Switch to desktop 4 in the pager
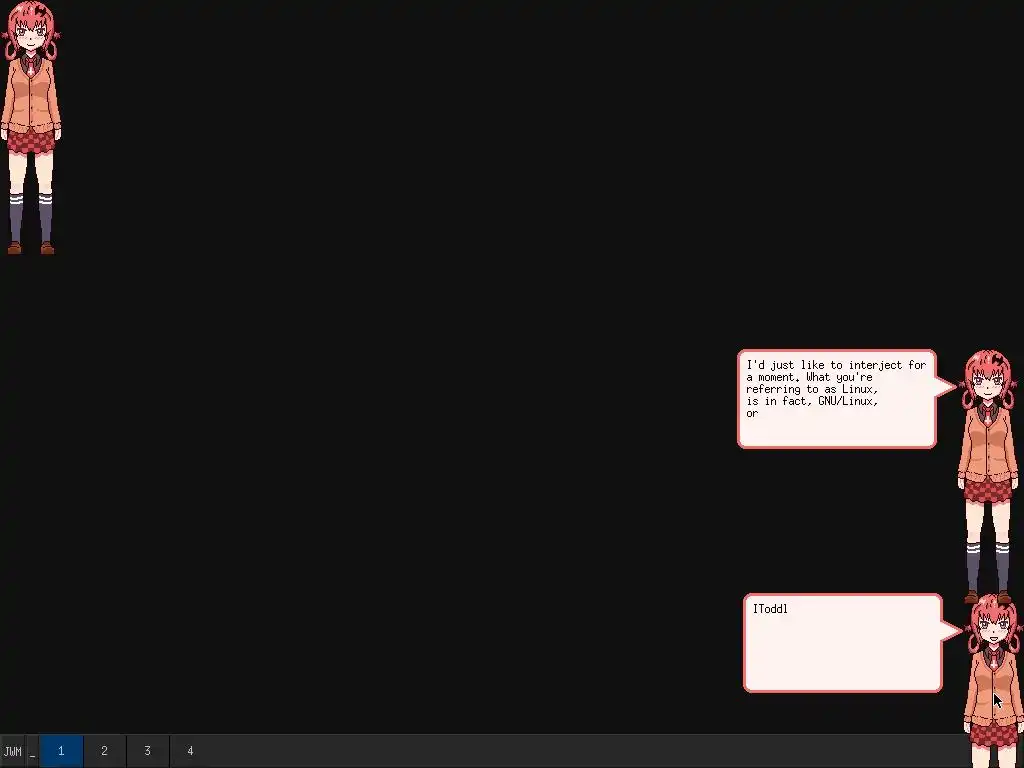Image resolution: width=1024 pixels, height=768 pixels. point(190,751)
